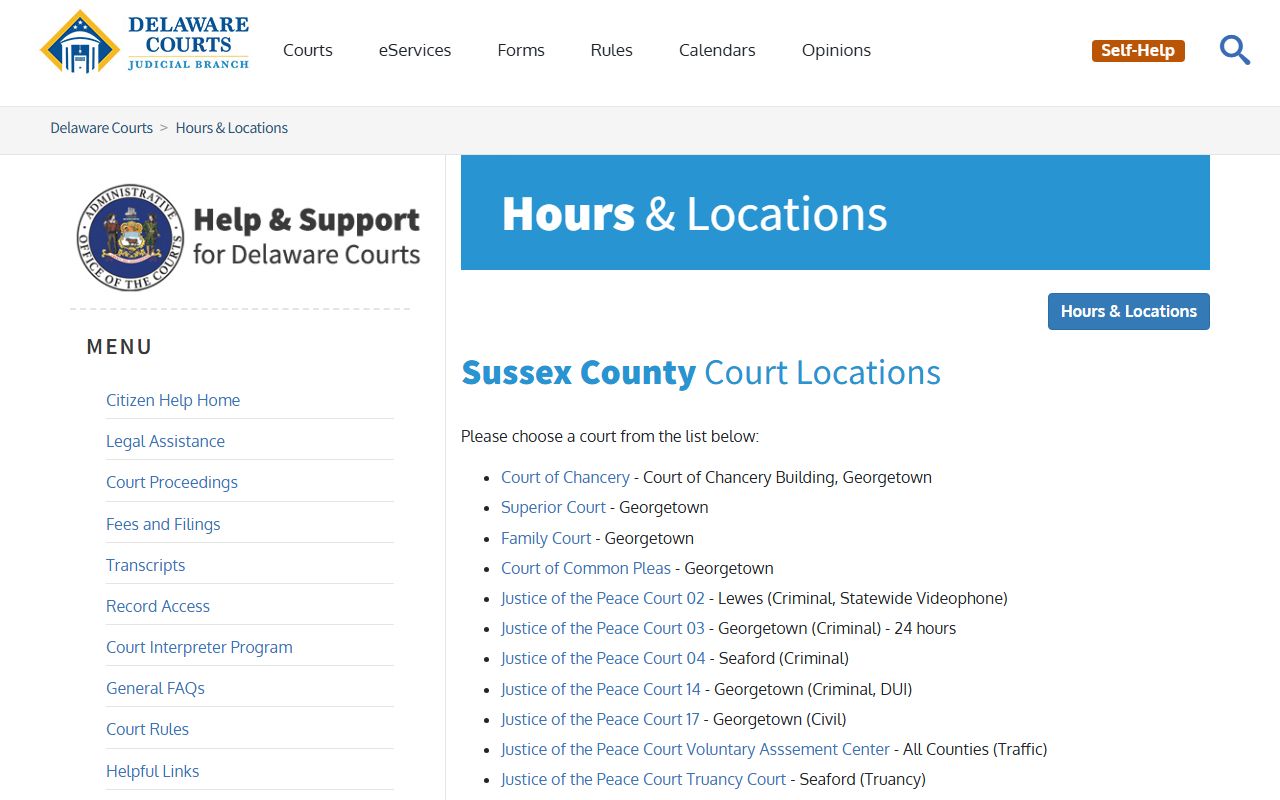Go to Delaware Courts breadcrumb link
The height and width of the screenshot is (800, 1280).
[102, 128]
